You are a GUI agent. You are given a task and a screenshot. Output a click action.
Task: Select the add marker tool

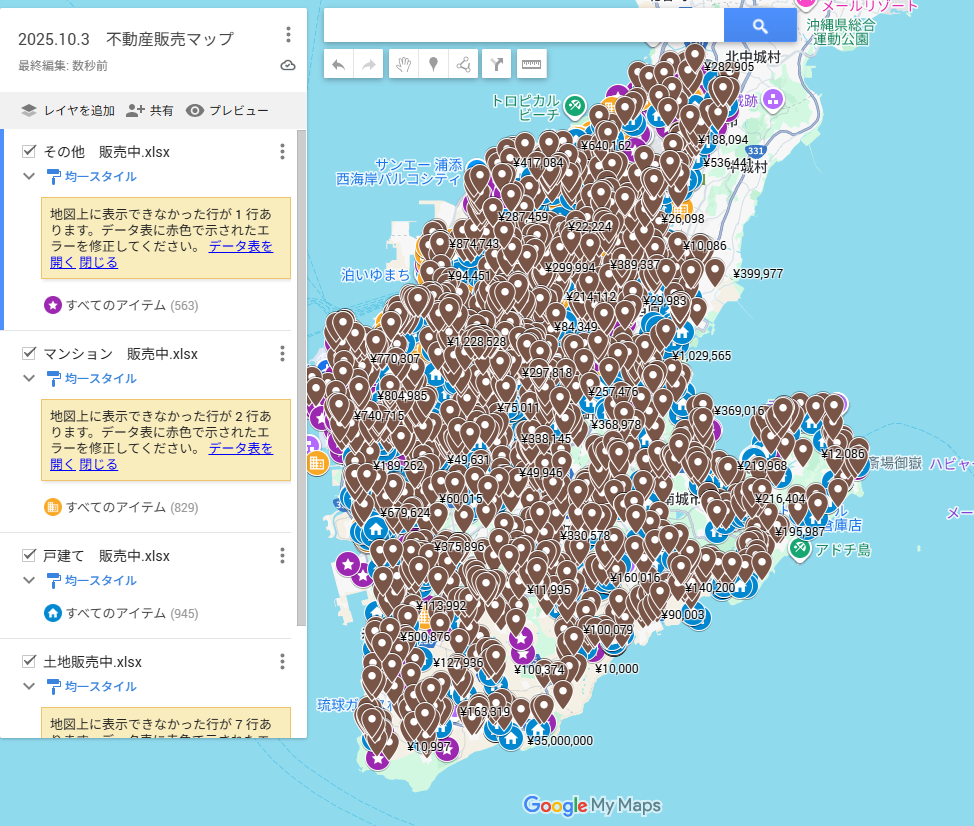[x=433, y=65]
